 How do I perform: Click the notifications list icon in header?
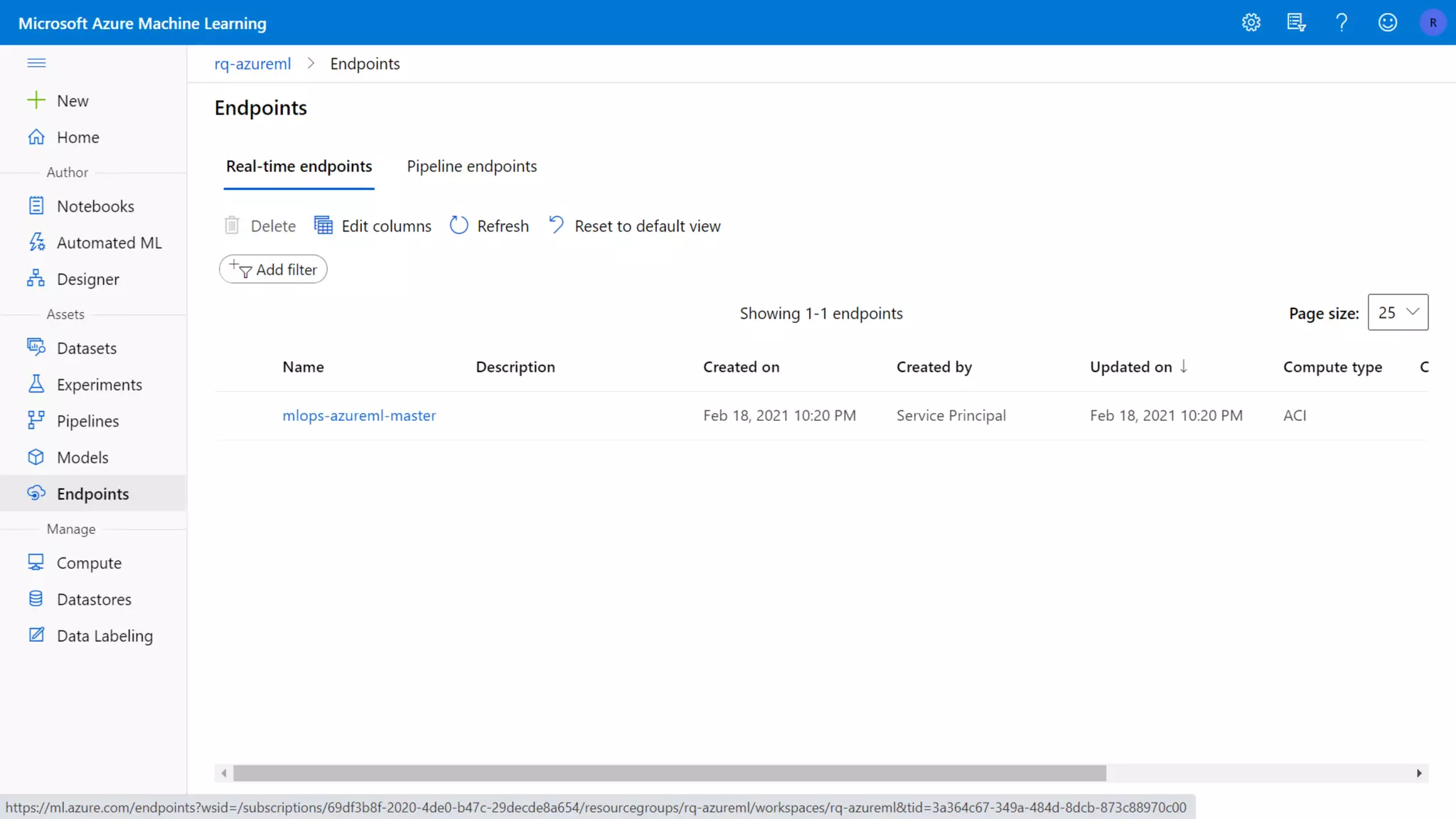point(1296,23)
